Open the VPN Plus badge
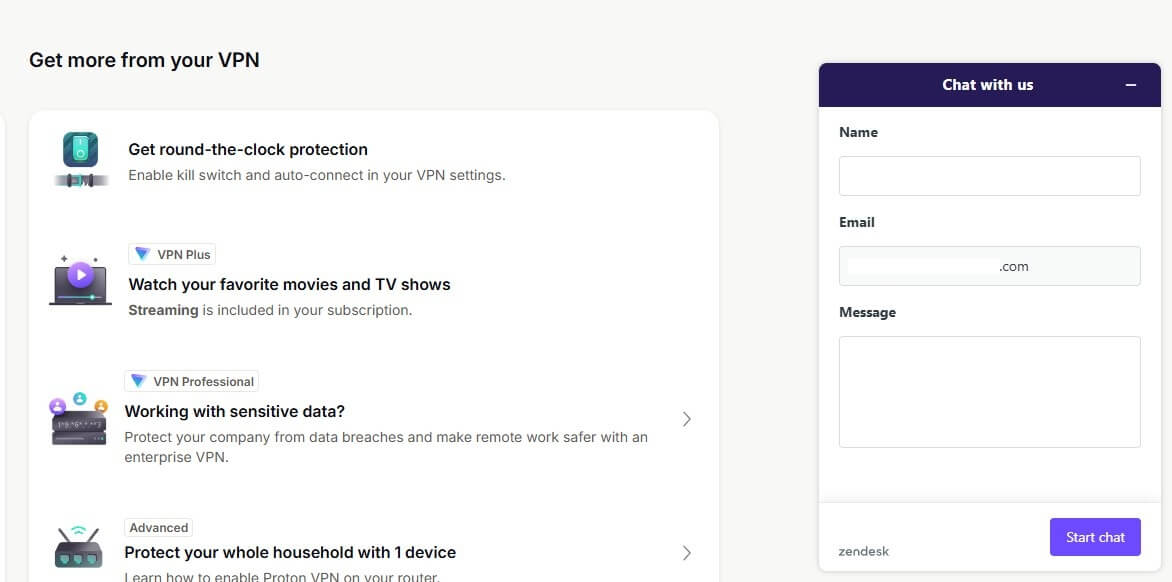1172x582 pixels. [x=171, y=254]
